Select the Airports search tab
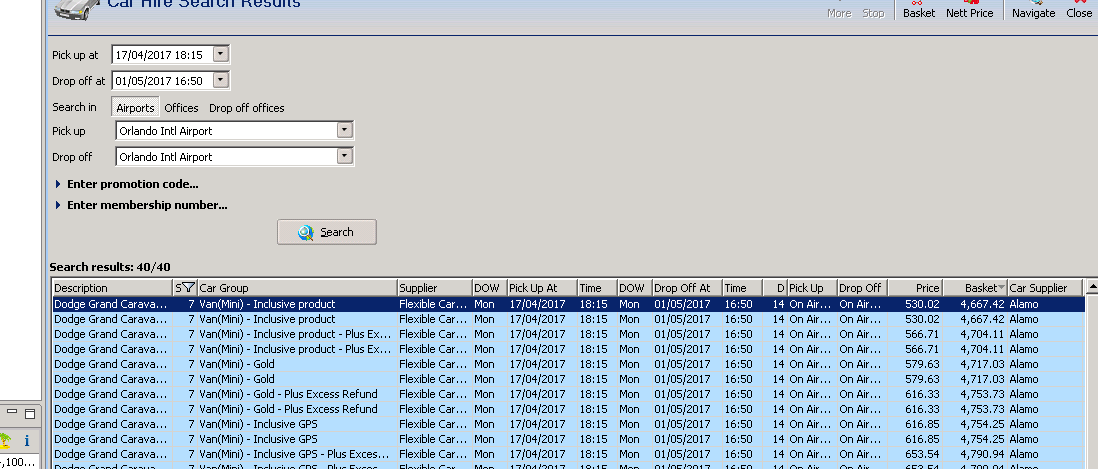1098x469 pixels. coord(135,108)
